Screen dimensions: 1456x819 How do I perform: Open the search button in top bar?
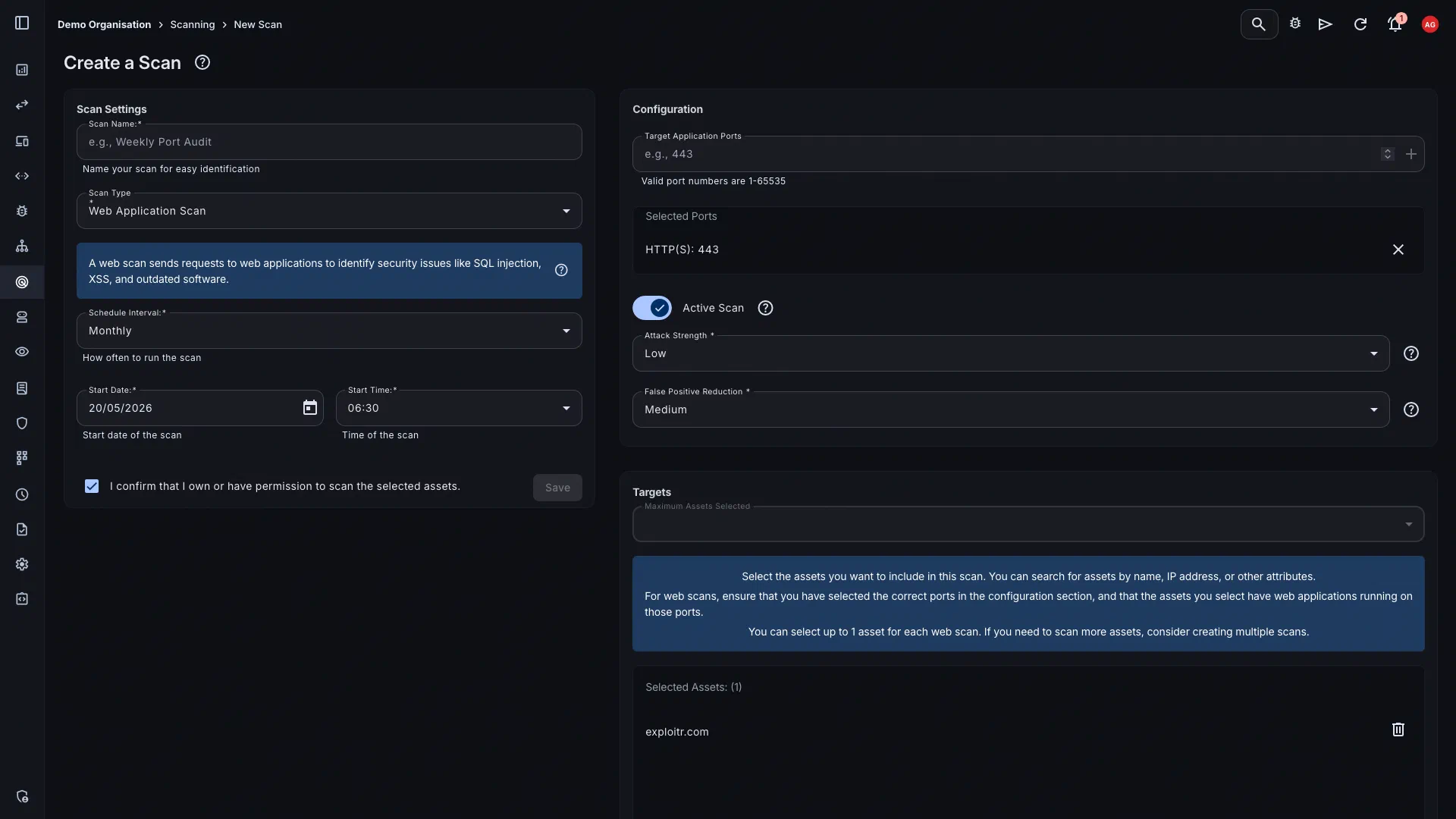[1259, 24]
